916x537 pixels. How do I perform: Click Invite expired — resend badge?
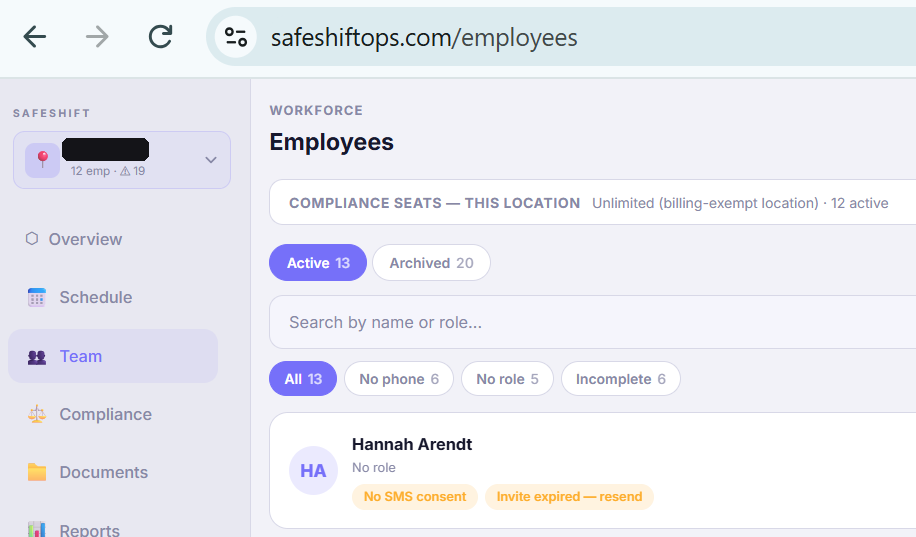[x=569, y=497]
